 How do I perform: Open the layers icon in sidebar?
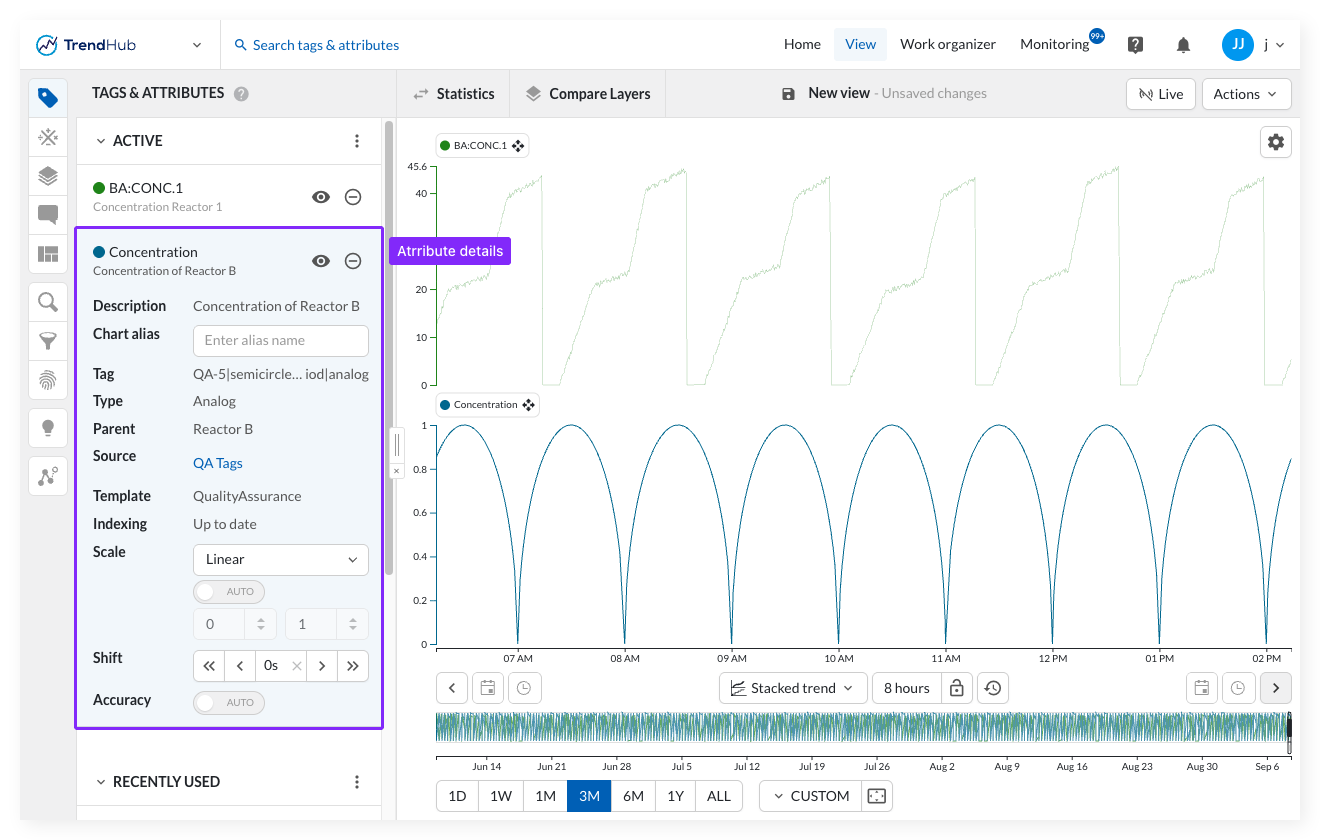[x=48, y=175]
